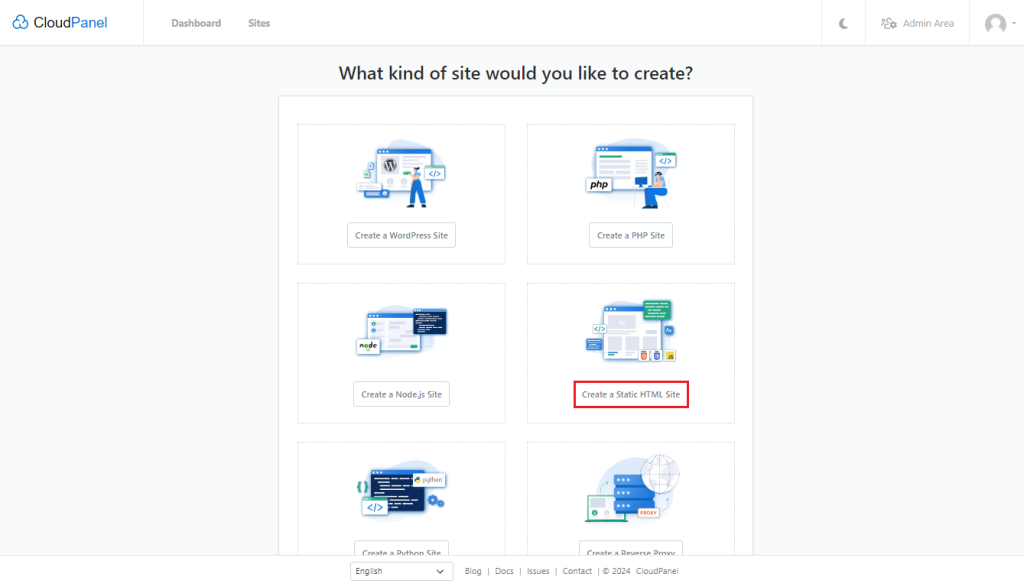Open the English language dropdown
Image resolution: width=1024 pixels, height=587 pixels.
(x=401, y=571)
